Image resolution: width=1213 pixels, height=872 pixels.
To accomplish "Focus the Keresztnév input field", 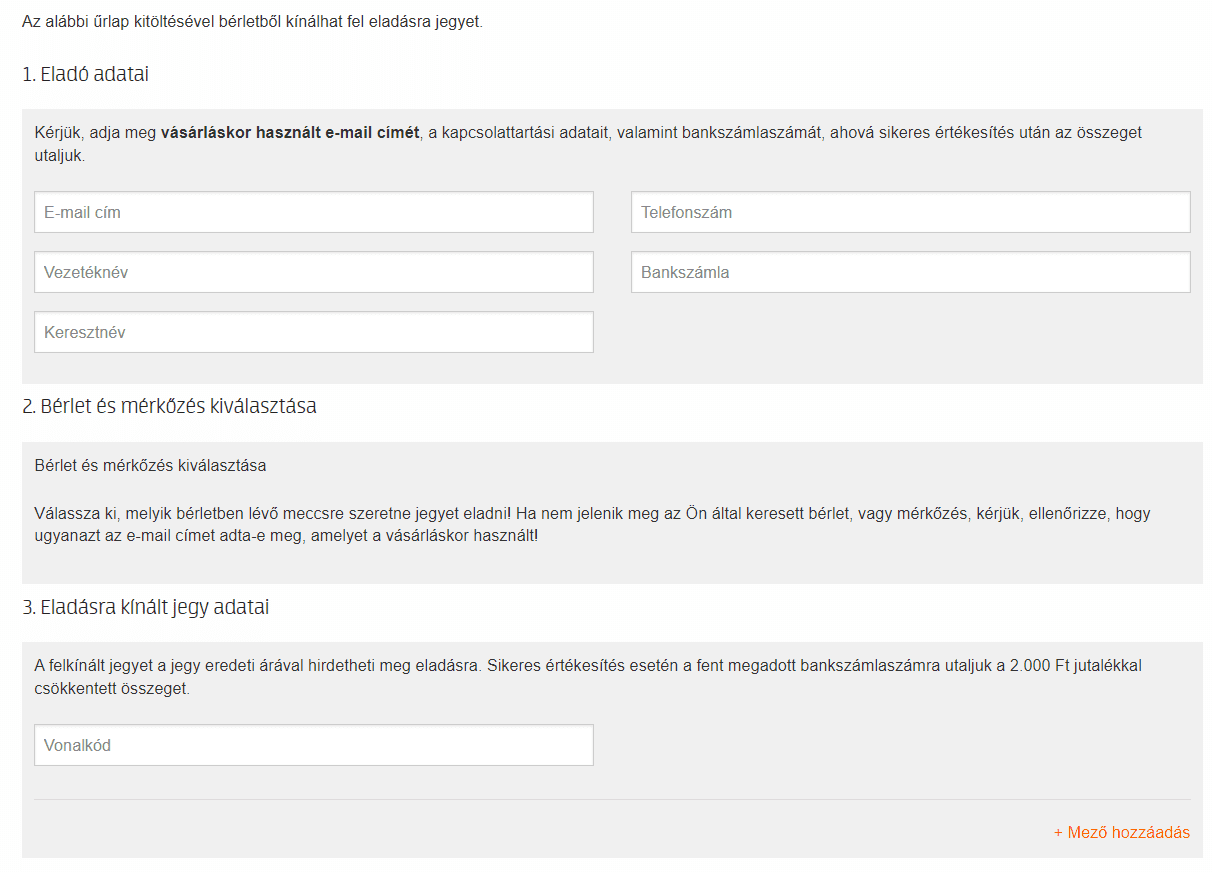I will [x=313, y=332].
